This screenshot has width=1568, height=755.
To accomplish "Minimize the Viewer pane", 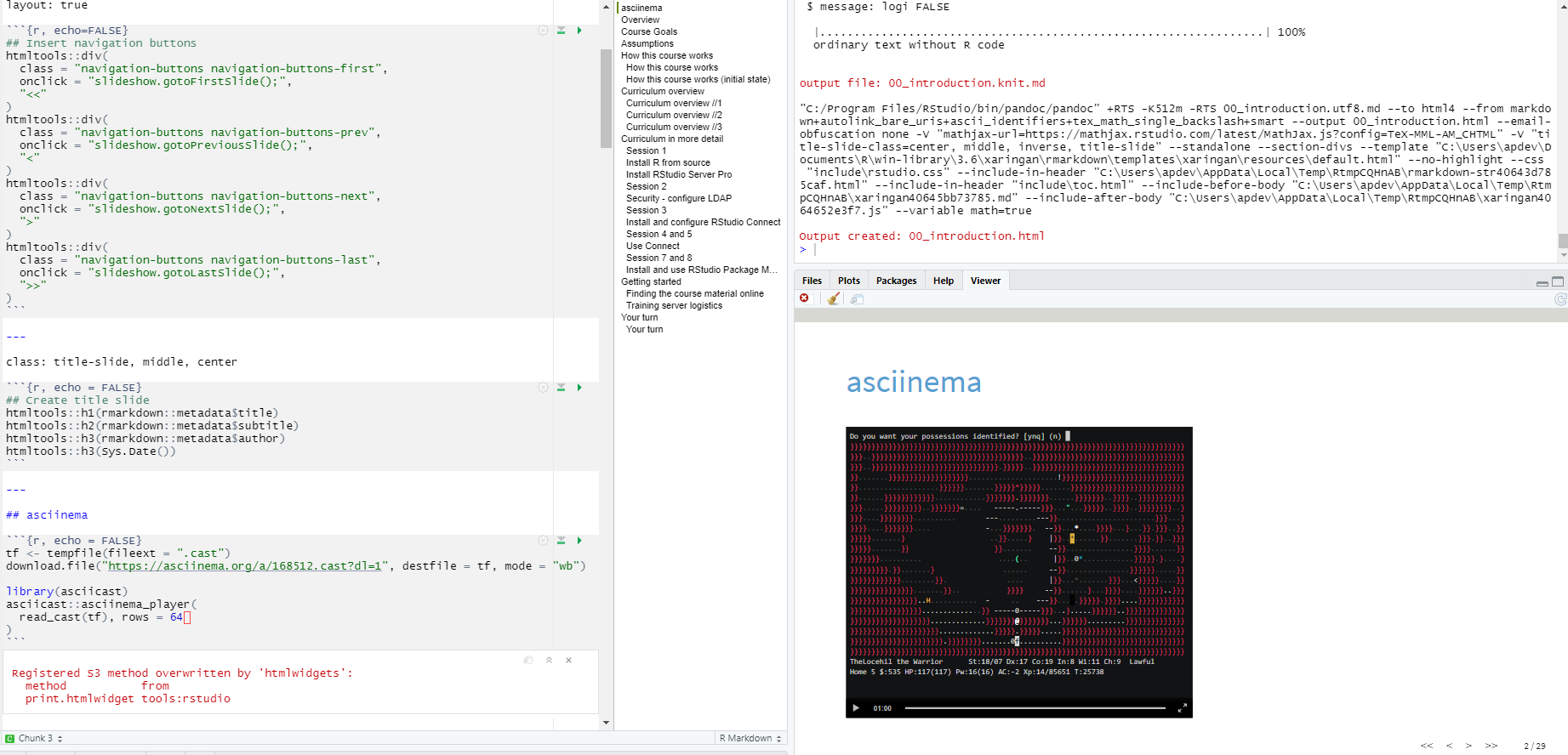I will click(1542, 282).
